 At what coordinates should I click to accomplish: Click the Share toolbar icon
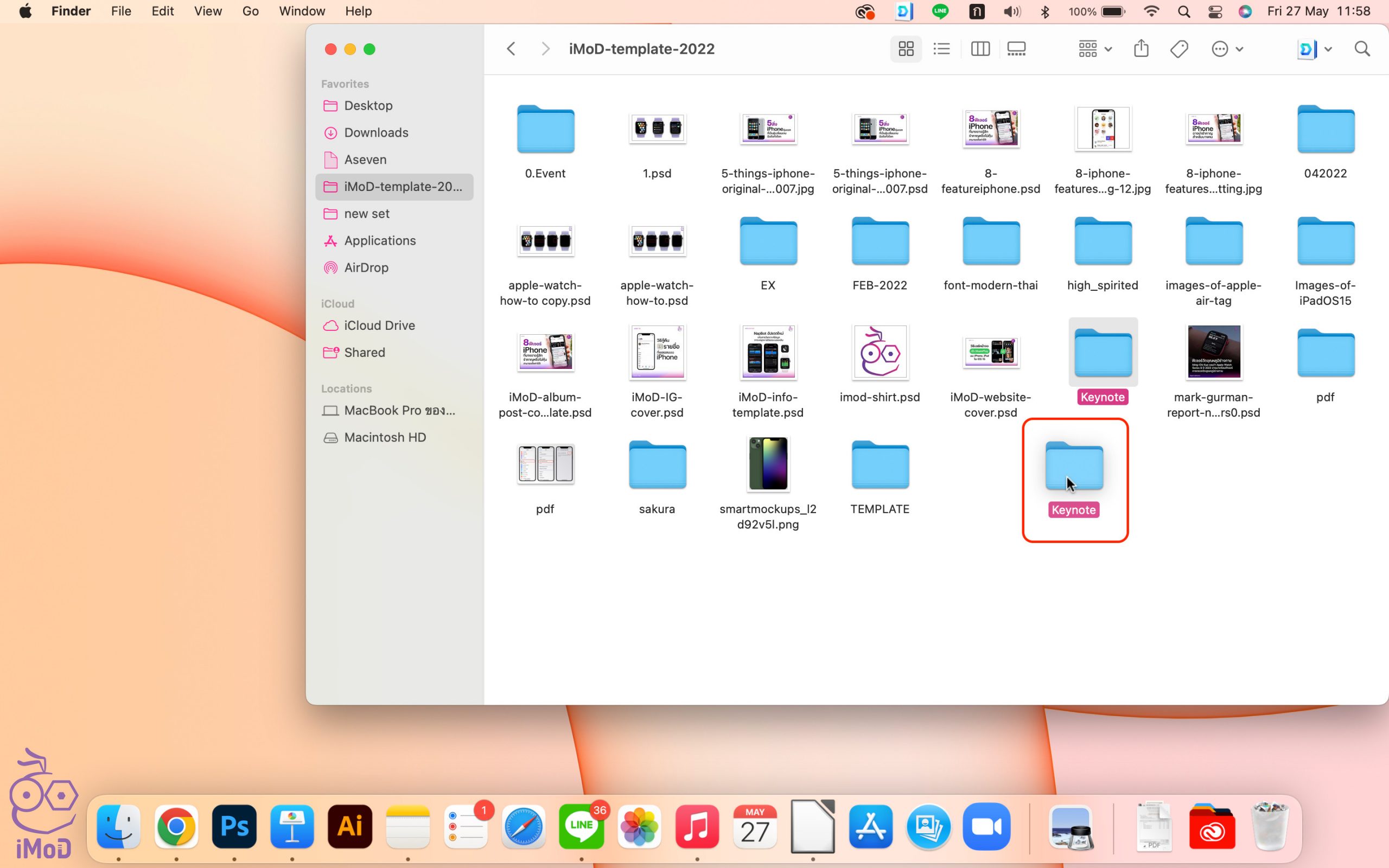coord(1141,49)
